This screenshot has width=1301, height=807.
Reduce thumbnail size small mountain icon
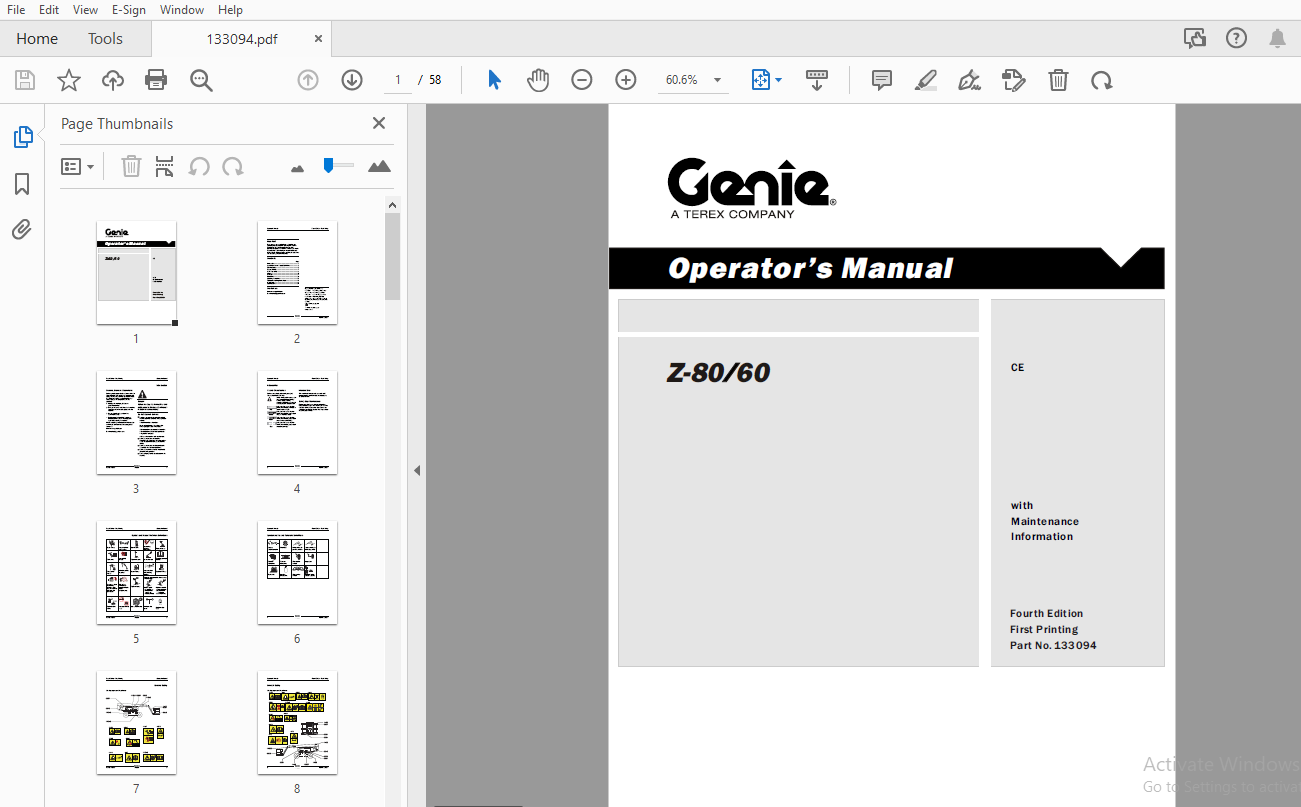[x=297, y=168]
